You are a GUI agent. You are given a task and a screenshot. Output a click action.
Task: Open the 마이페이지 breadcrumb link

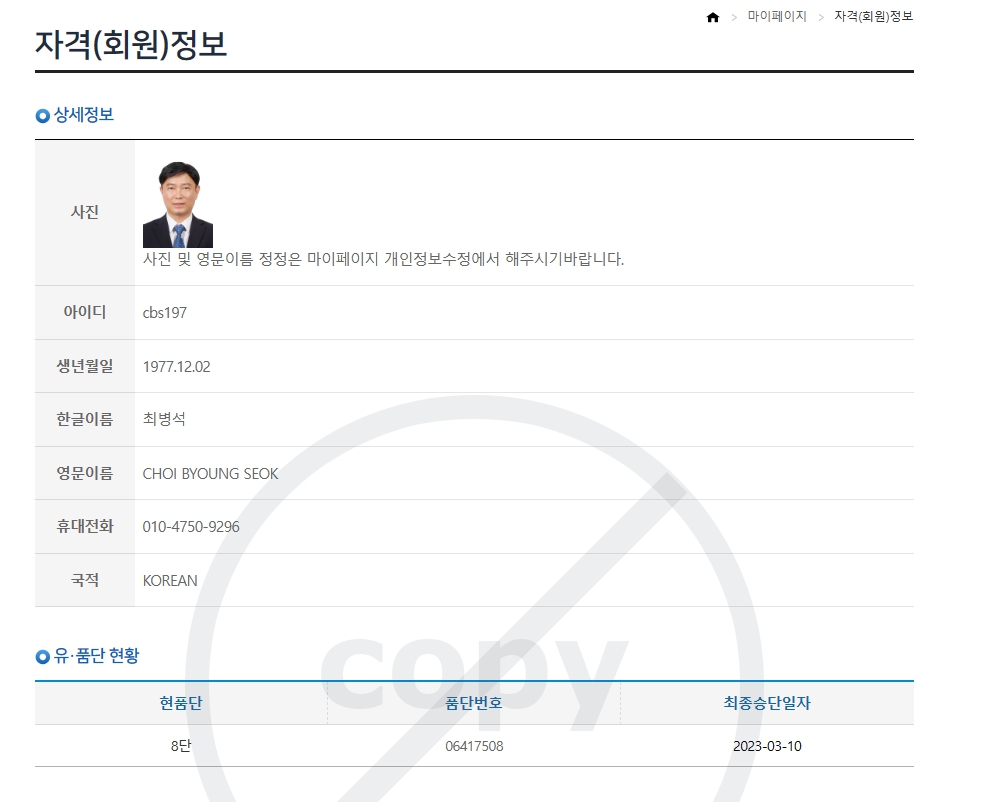(x=776, y=16)
